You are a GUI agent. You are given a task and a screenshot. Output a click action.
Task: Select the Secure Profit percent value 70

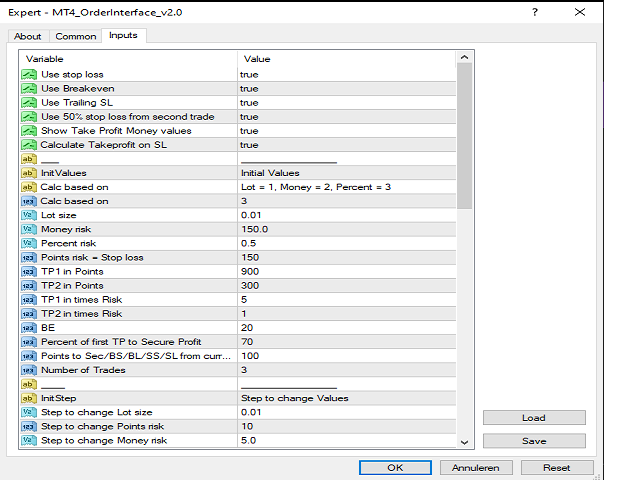(247, 342)
